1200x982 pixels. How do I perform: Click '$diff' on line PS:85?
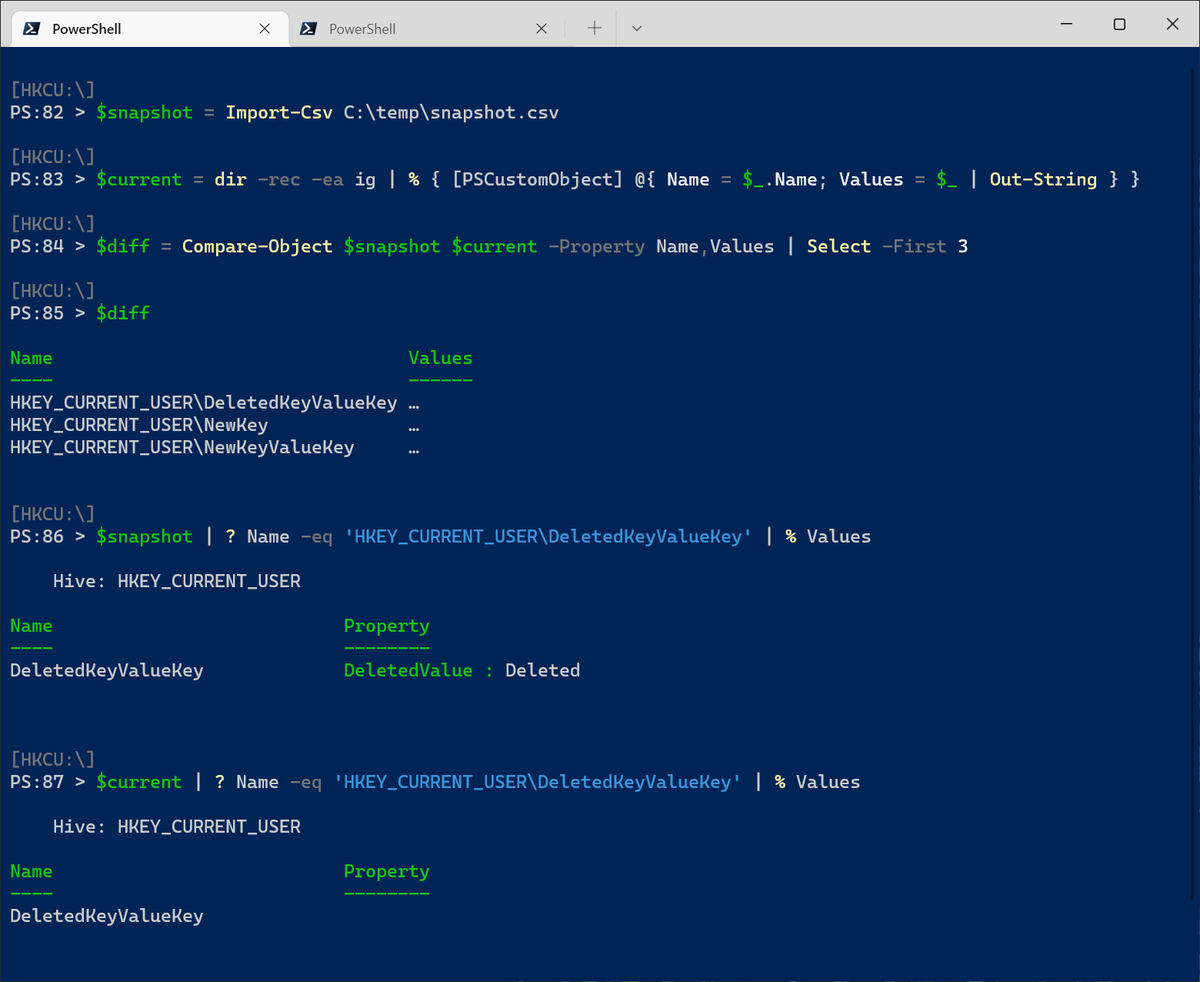pos(123,313)
